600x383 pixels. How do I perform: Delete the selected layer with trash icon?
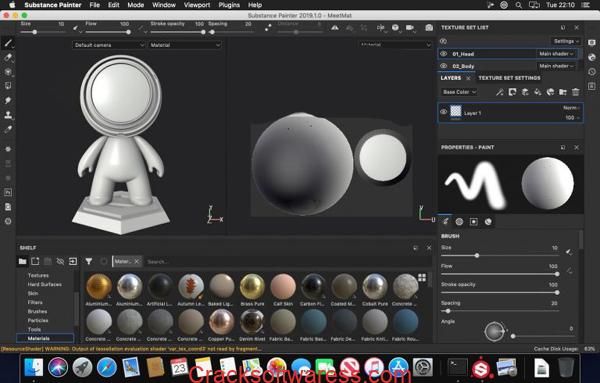[576, 92]
